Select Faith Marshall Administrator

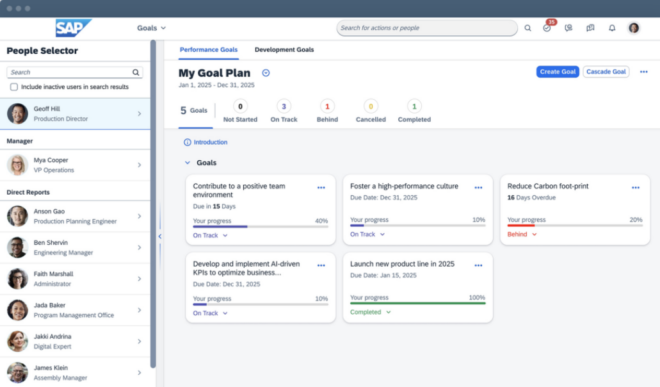(75, 279)
